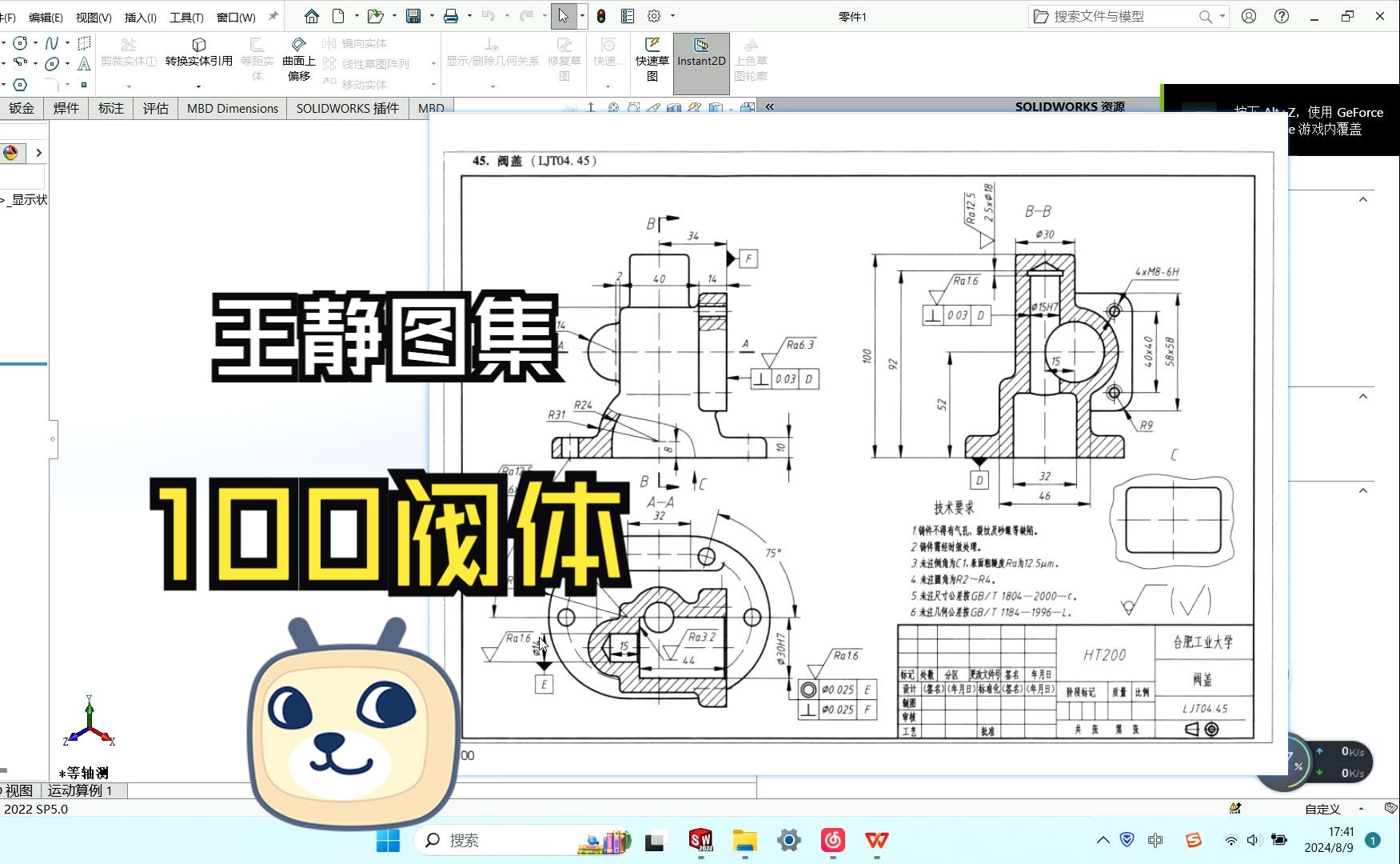Expand the 转换实体引用 dropdown arrow
Screen dimensions: 1400x864
click(198, 86)
